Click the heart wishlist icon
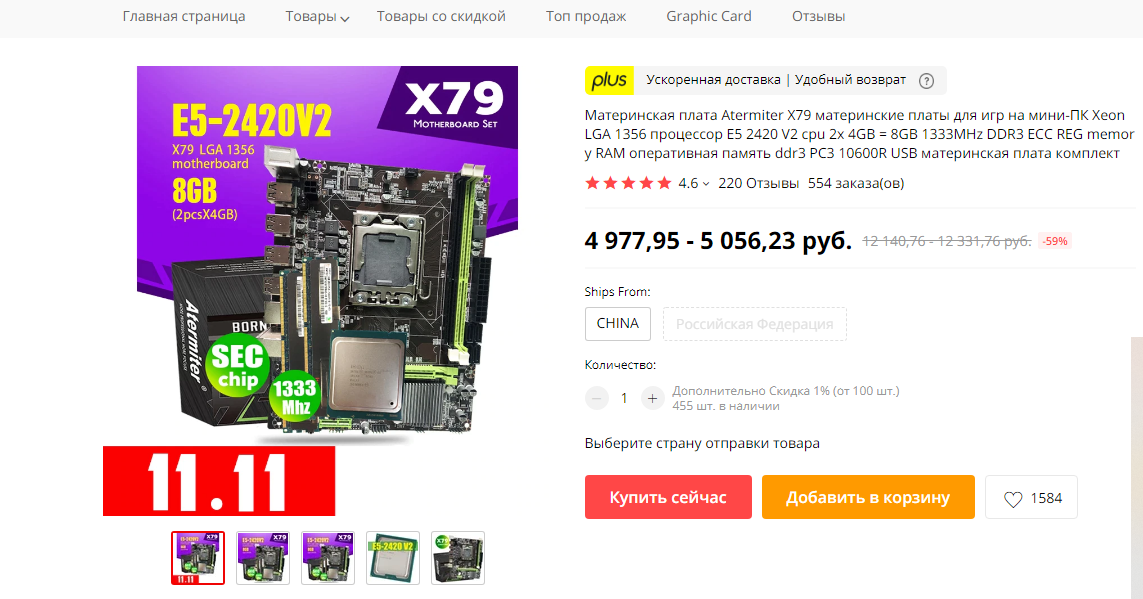This screenshot has width=1143, height=599. [1013, 499]
